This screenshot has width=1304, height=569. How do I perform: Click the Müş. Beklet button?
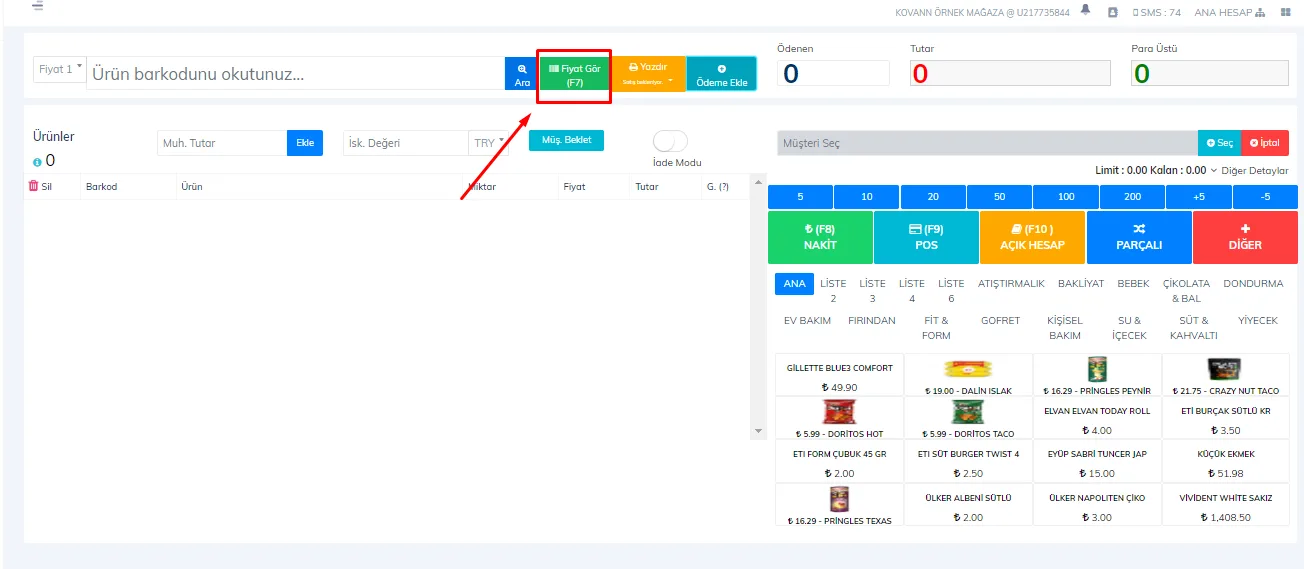tap(566, 140)
